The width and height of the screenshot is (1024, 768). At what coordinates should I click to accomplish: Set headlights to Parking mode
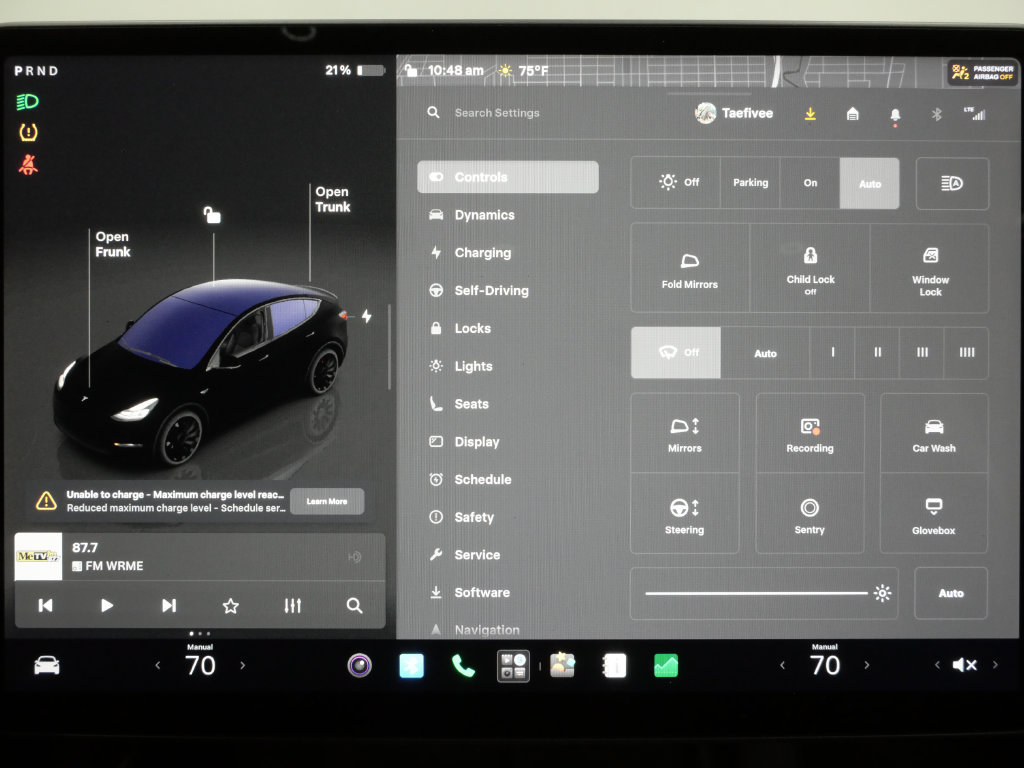pyautogui.click(x=750, y=183)
